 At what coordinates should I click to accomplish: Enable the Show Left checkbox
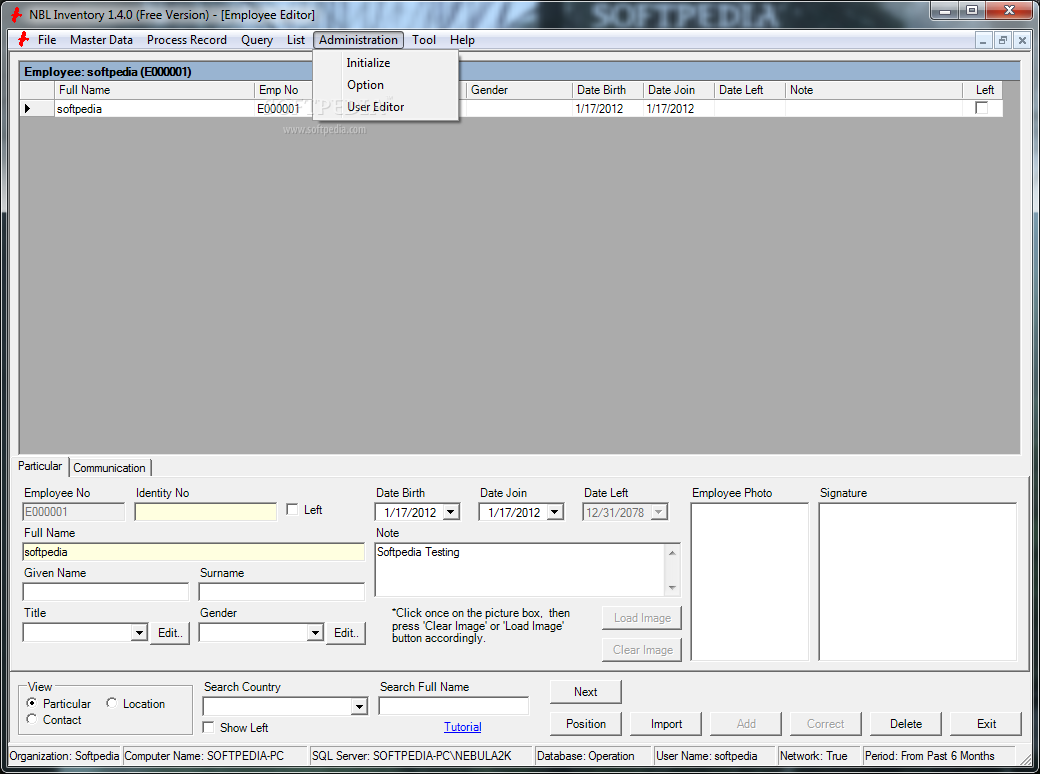coord(208,728)
